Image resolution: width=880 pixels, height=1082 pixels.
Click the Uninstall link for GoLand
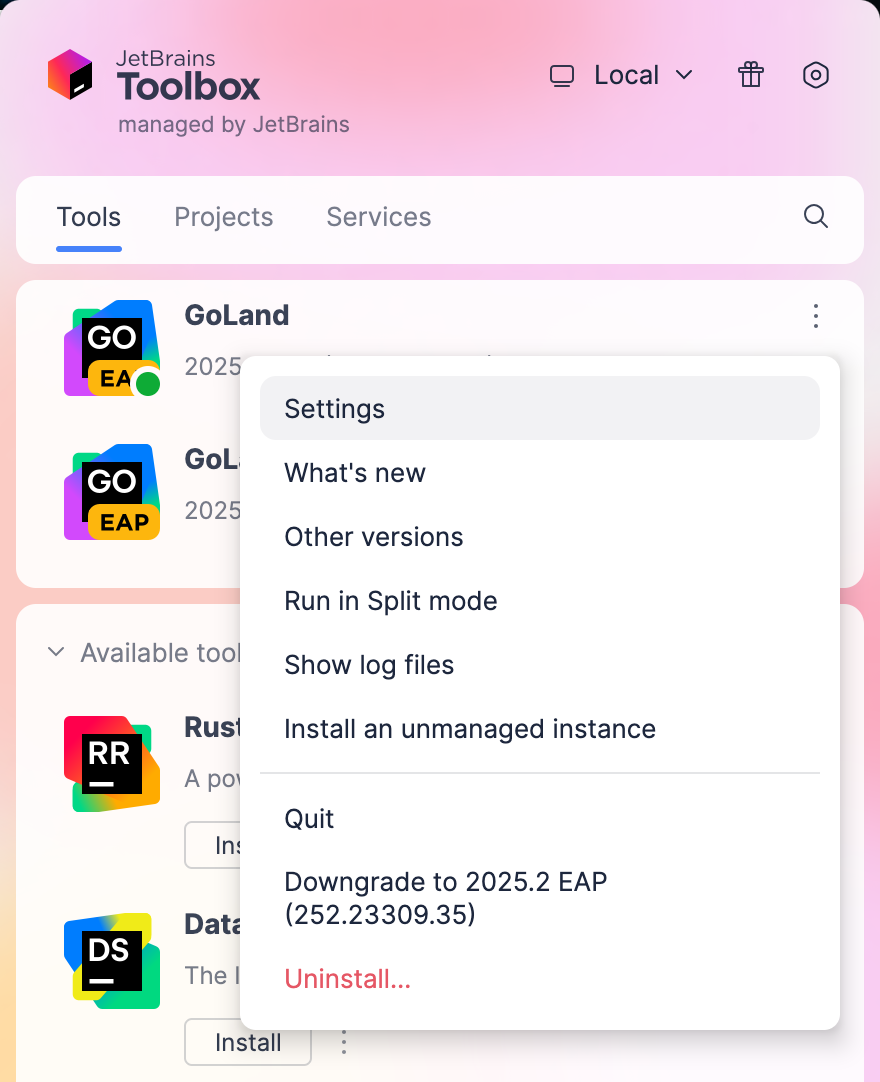click(x=347, y=979)
